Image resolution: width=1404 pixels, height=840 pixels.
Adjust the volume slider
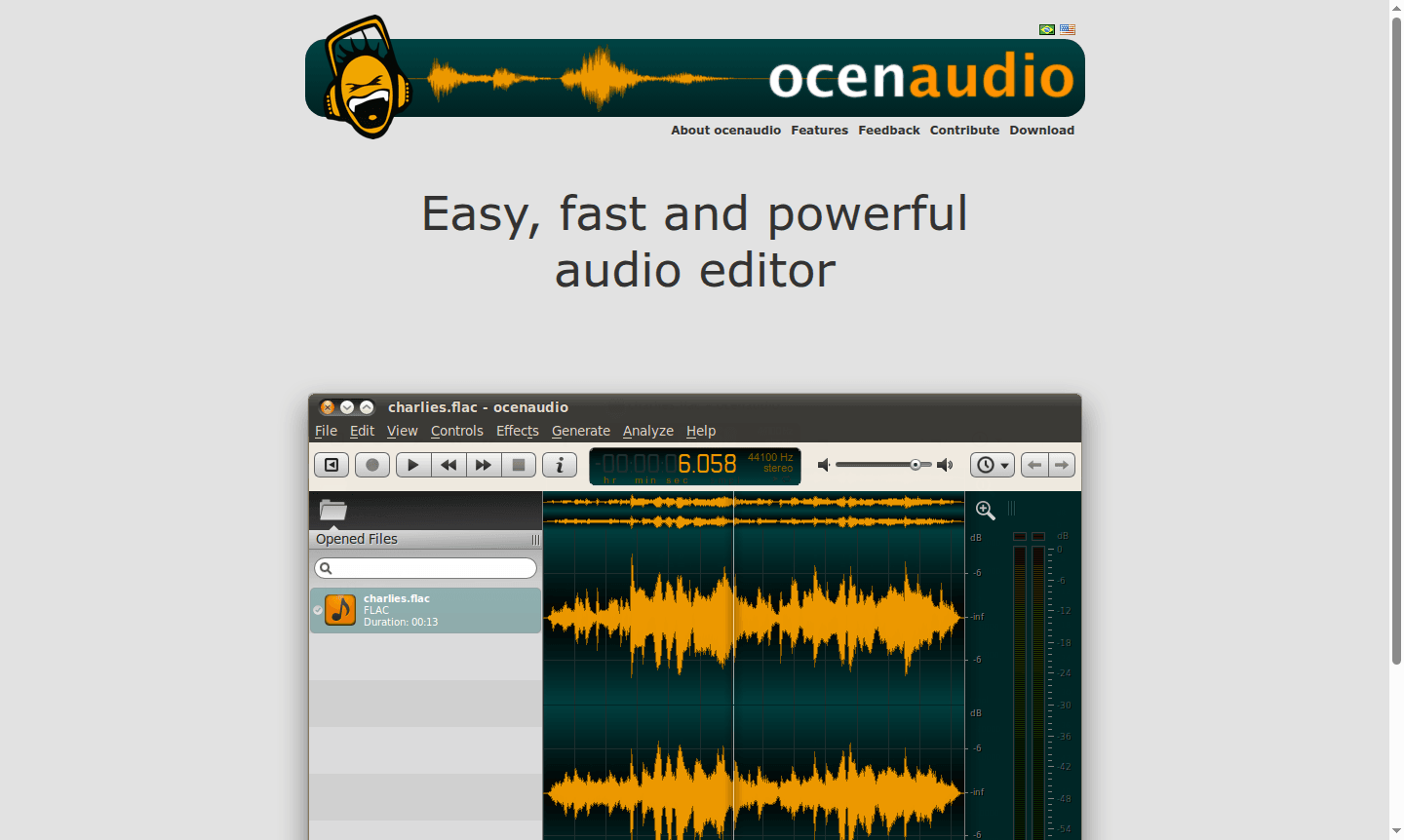(916, 465)
